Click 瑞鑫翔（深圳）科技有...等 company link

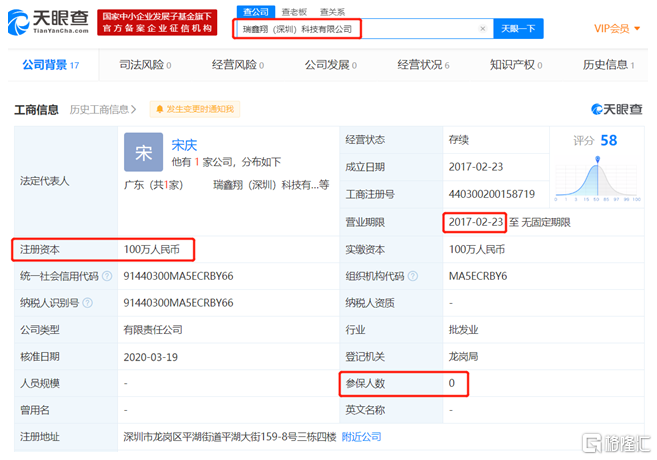coord(271,185)
